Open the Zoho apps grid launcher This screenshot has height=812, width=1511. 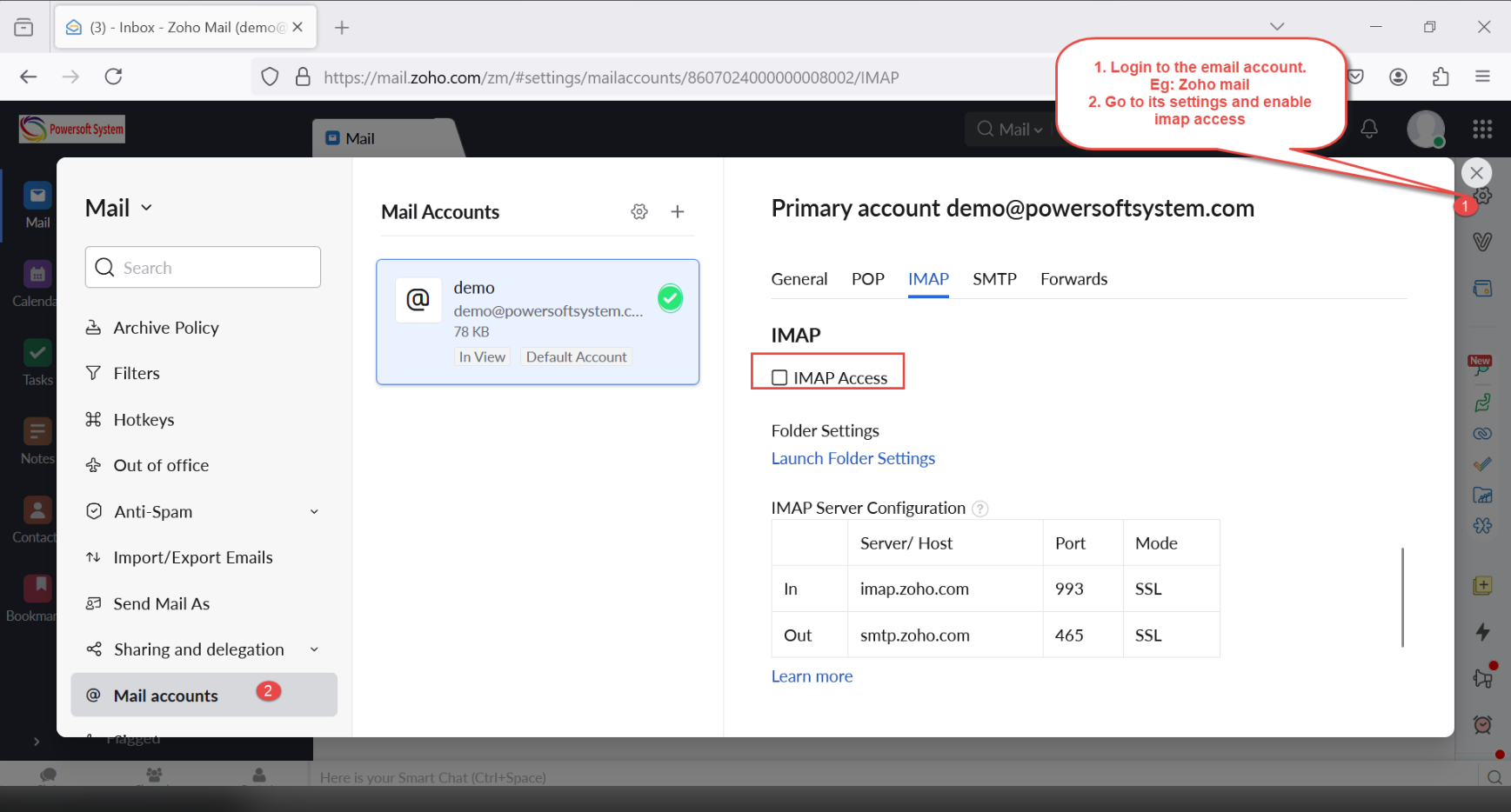[x=1482, y=129]
